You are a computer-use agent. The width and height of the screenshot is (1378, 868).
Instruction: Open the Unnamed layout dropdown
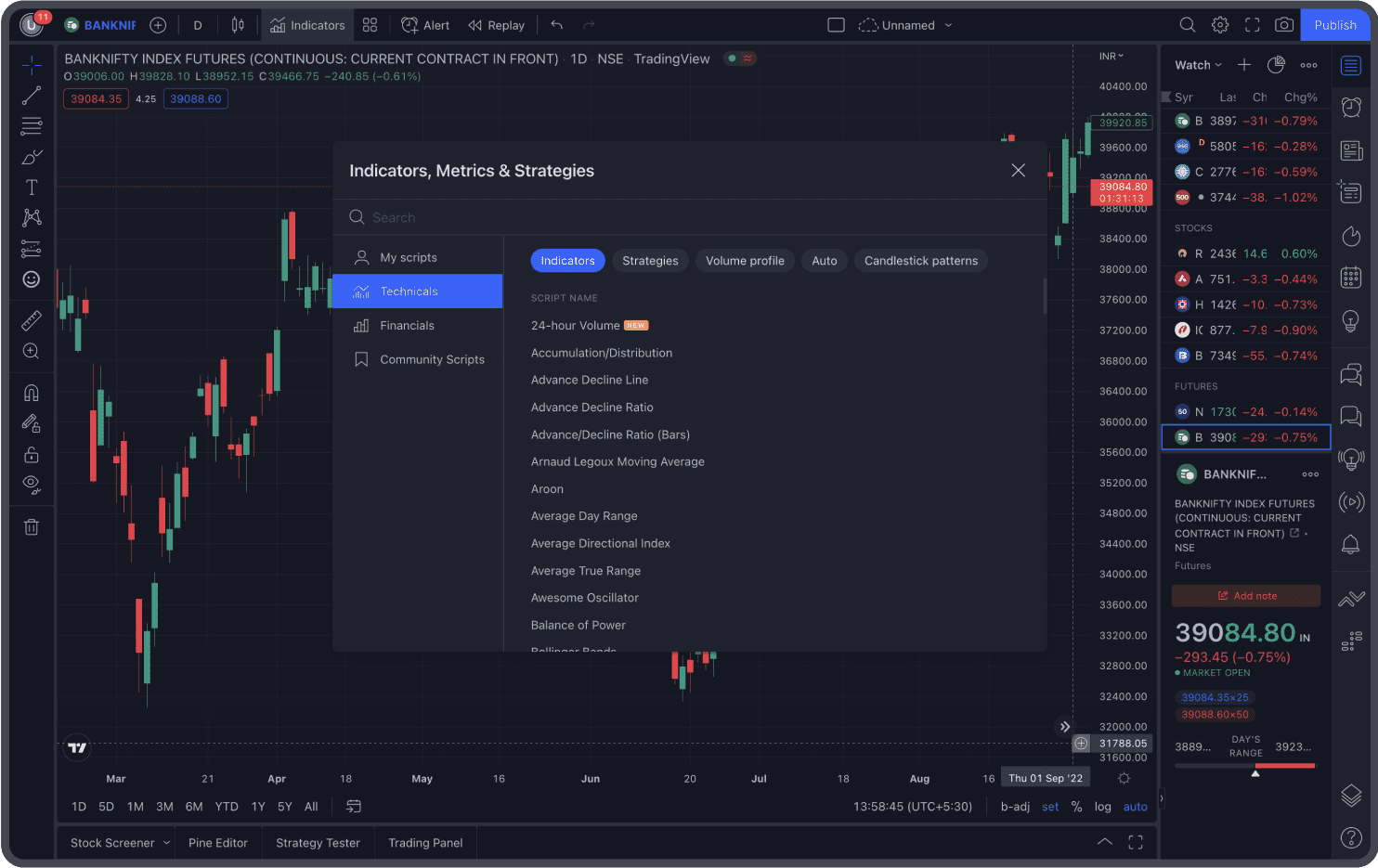click(905, 25)
